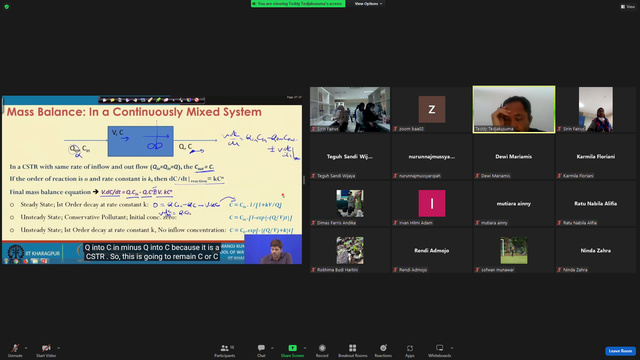640x360 pixels.
Task: Select the video tile of woman in hijab
Action: (596, 109)
